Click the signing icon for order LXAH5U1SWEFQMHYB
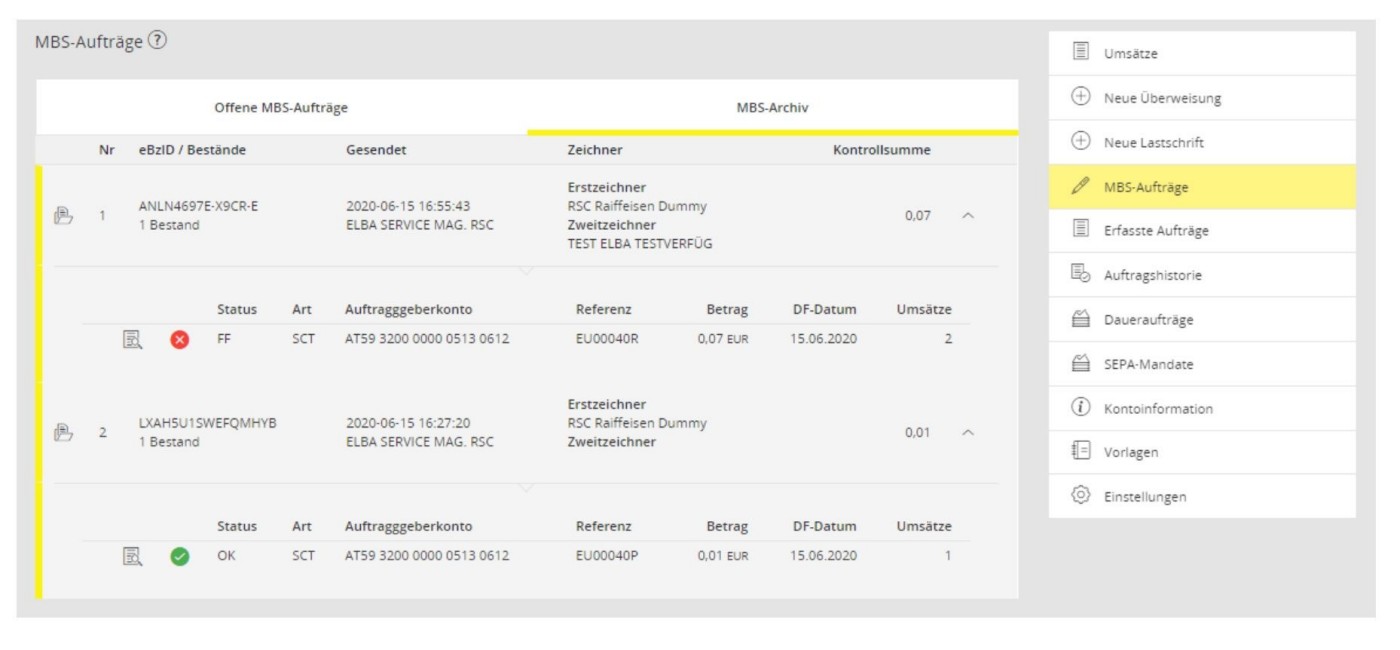 pyautogui.click(x=62, y=433)
